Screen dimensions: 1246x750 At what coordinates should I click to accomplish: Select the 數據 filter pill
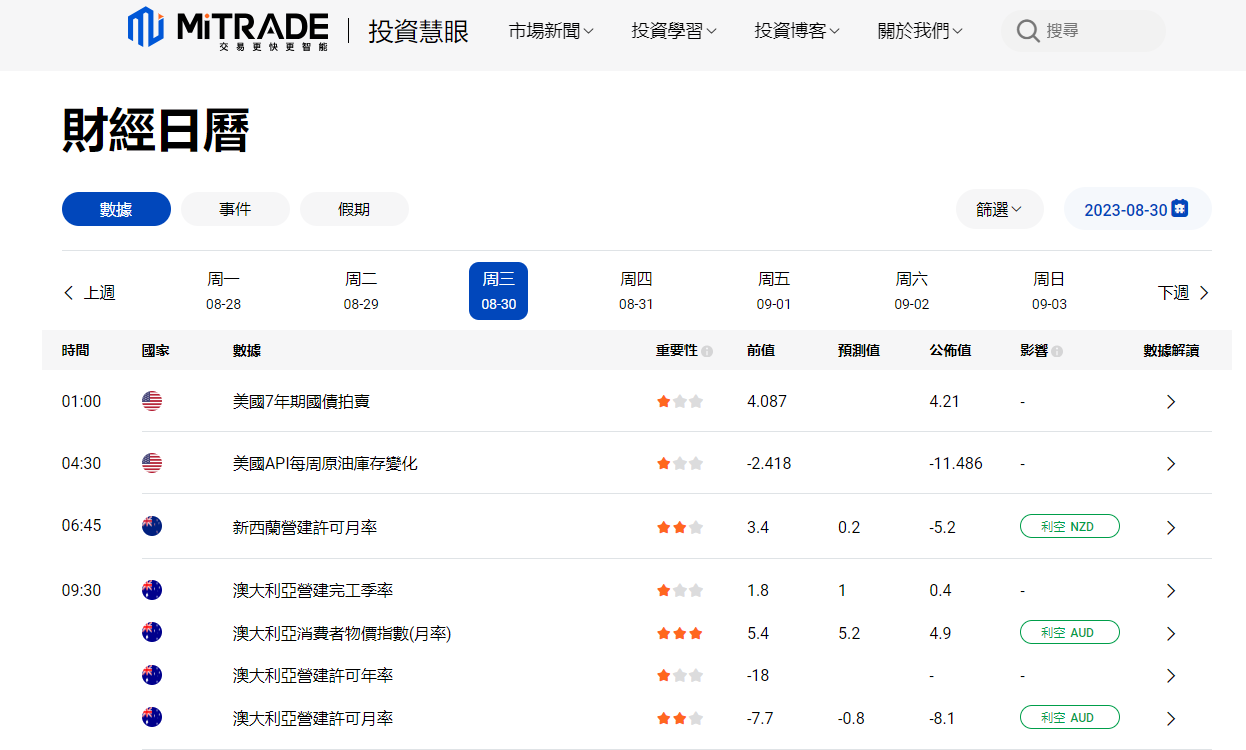(x=116, y=209)
